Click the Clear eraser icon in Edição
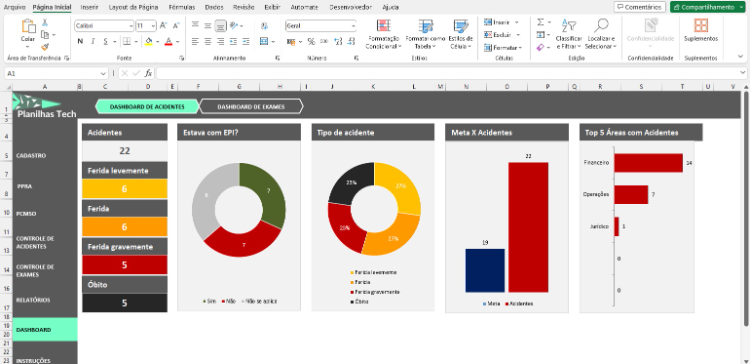 click(540, 47)
